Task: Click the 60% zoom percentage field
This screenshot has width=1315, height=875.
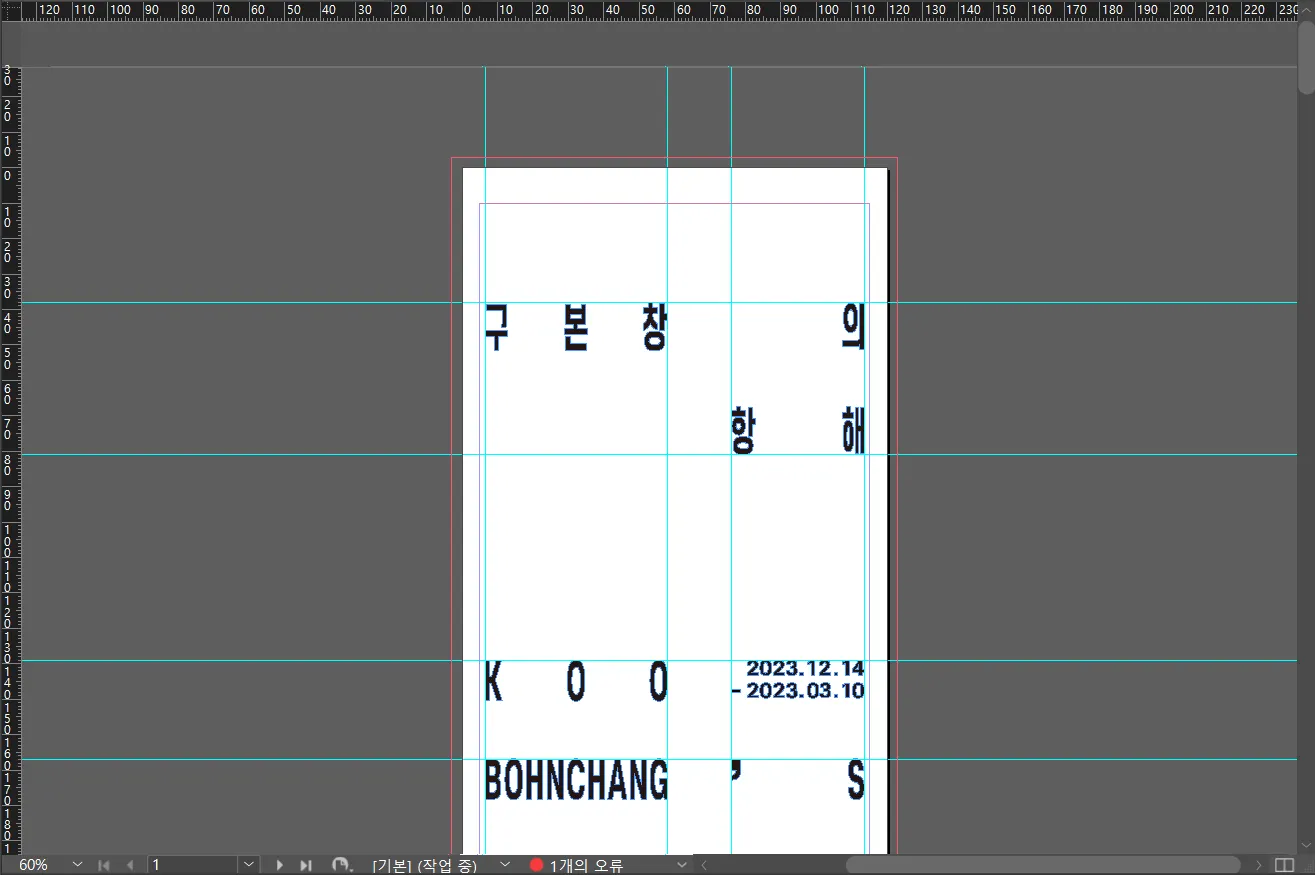Action: [x=34, y=865]
